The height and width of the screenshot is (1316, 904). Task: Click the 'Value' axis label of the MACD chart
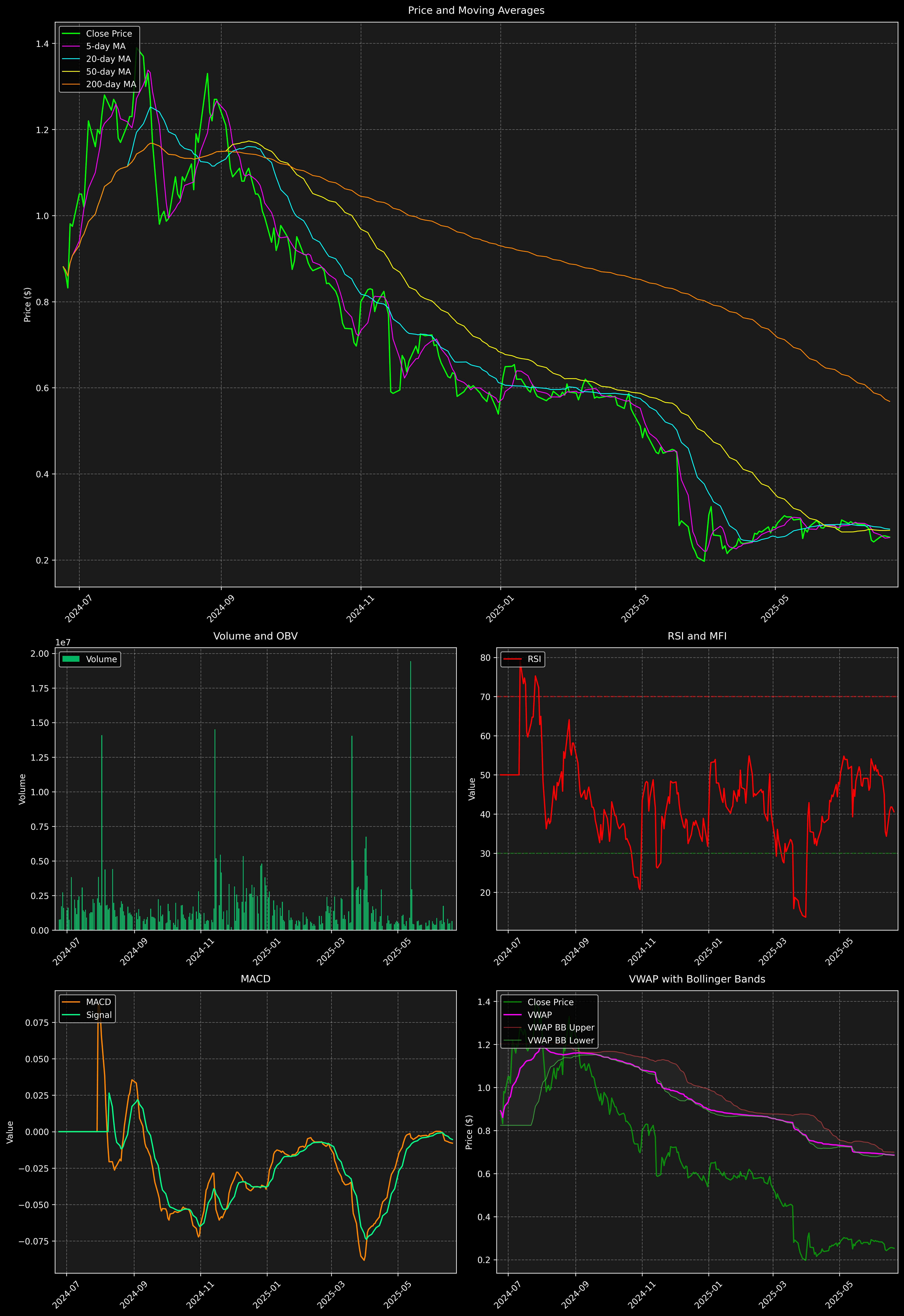pyautogui.click(x=10, y=1132)
